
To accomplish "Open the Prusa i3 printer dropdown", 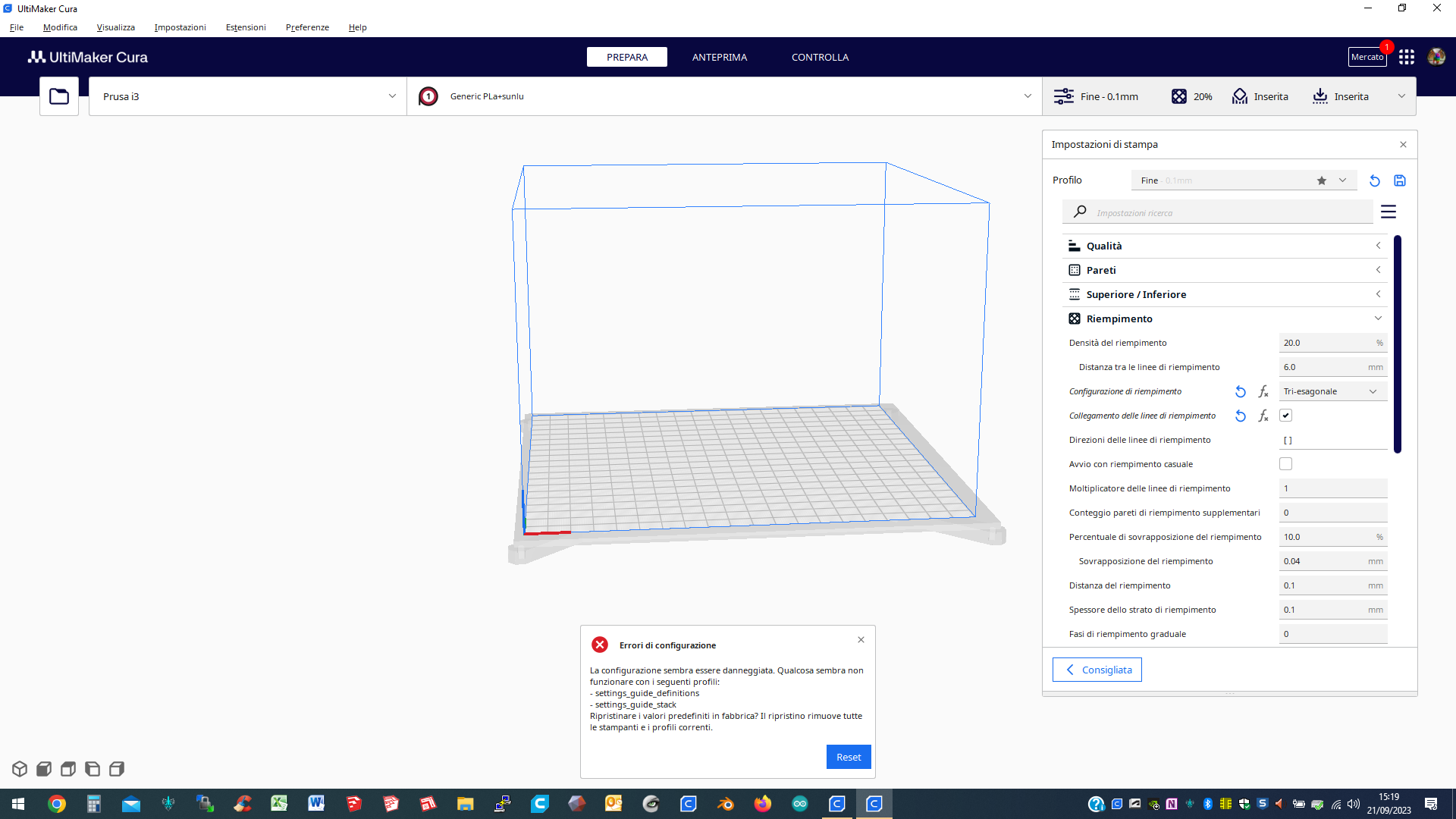I will click(x=246, y=96).
